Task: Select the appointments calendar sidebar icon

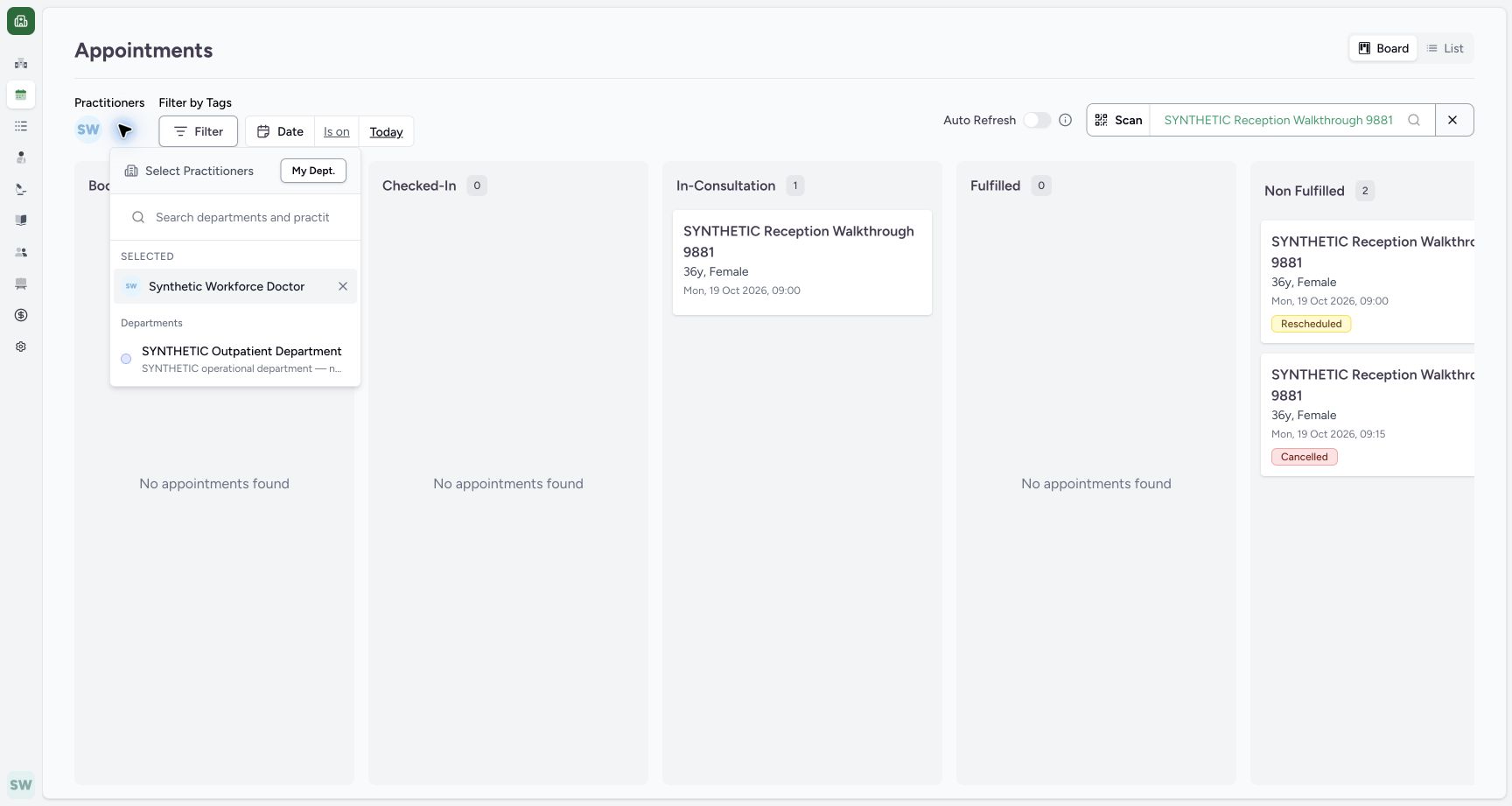Action: 21,95
